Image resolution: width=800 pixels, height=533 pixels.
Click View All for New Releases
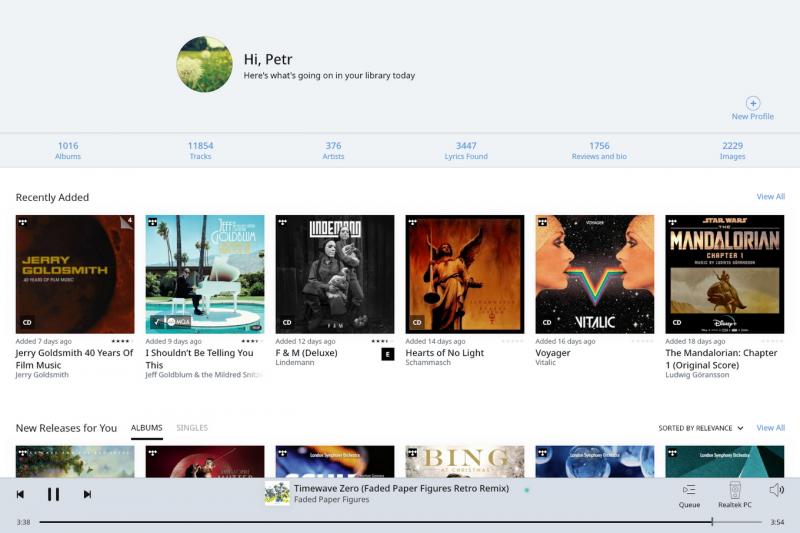coord(770,428)
